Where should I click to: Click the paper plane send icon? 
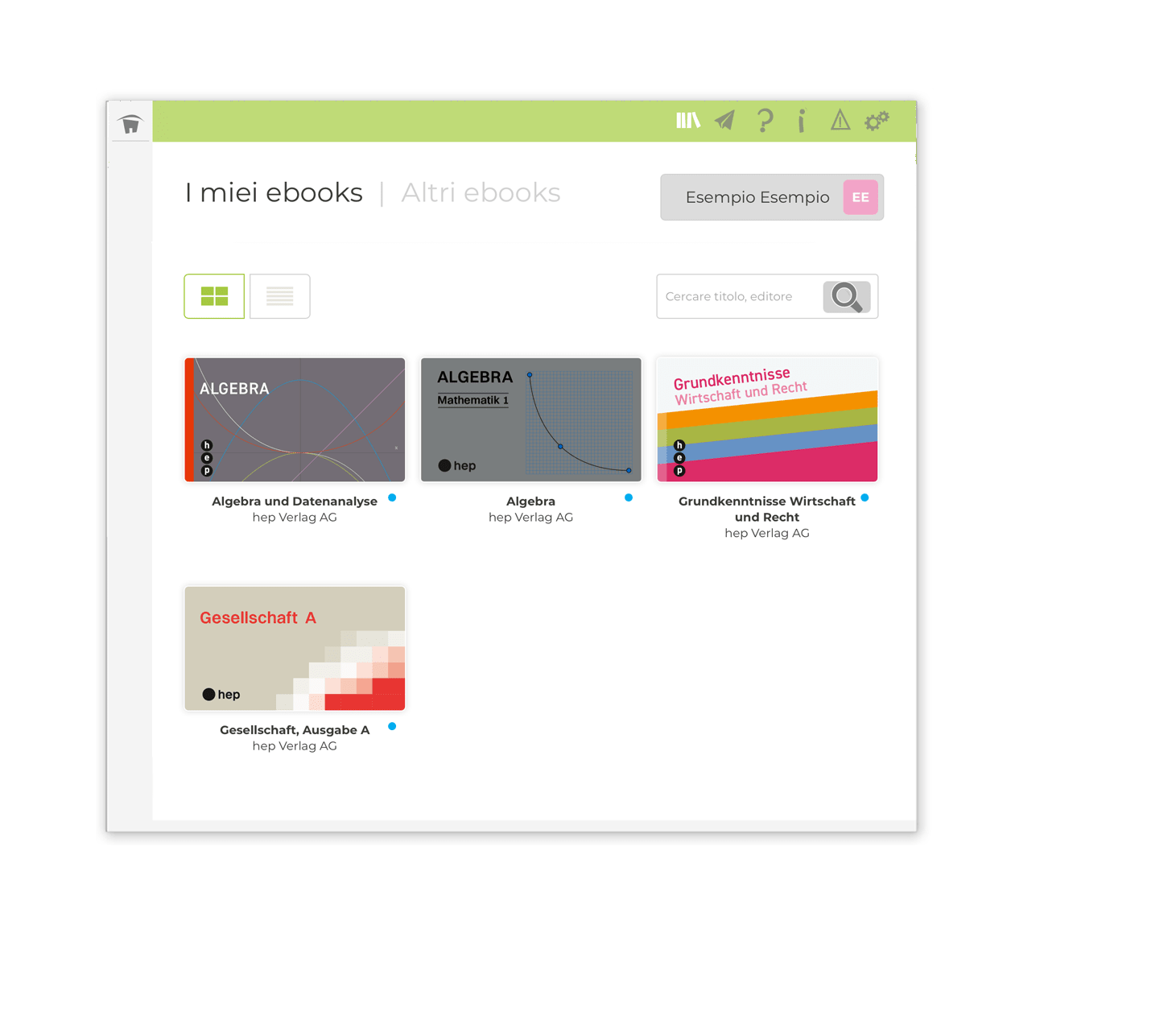coord(725,121)
